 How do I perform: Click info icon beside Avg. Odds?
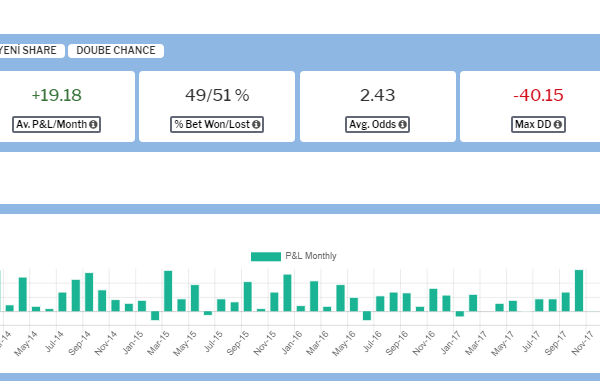point(403,124)
